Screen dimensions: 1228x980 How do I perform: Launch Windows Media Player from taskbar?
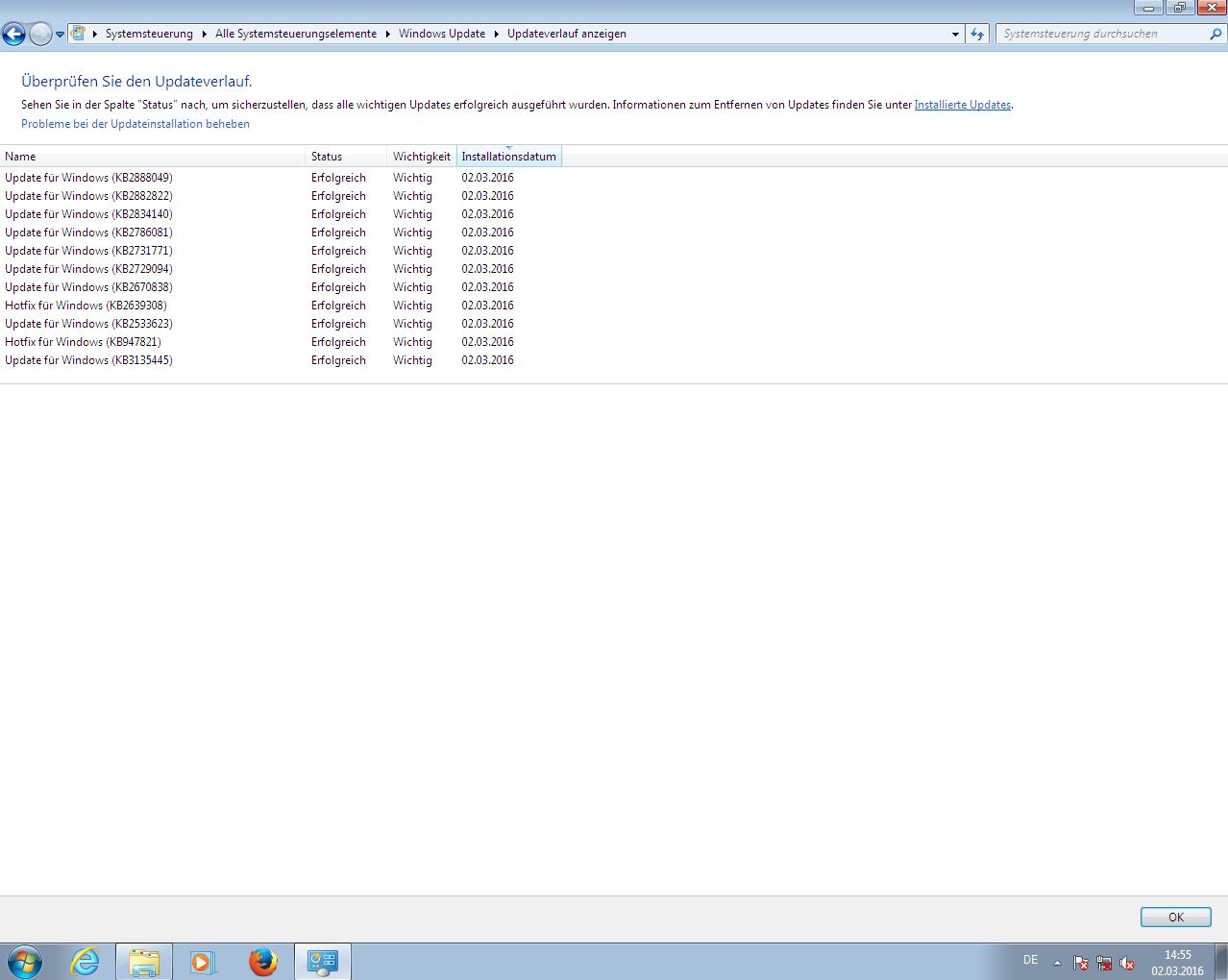203,961
